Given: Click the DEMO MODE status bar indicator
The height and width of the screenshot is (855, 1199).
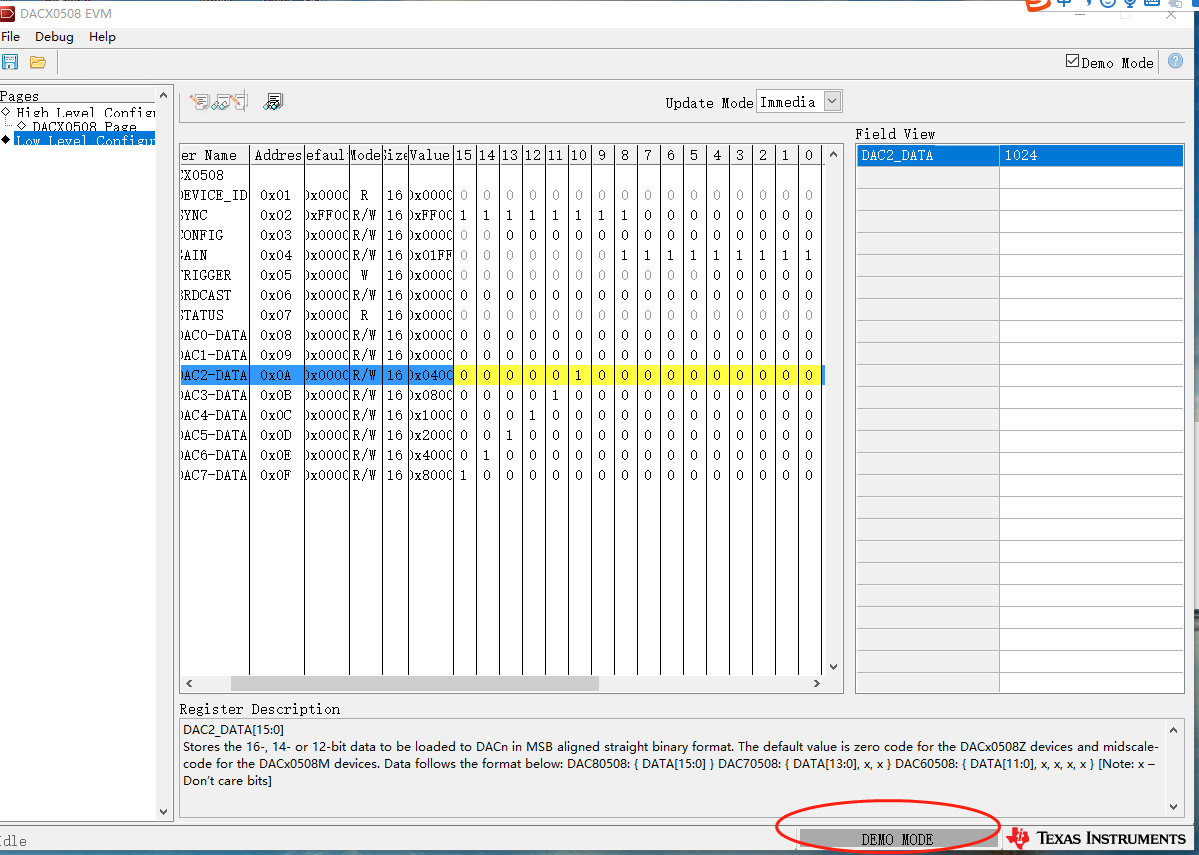Looking at the screenshot, I should [897, 840].
